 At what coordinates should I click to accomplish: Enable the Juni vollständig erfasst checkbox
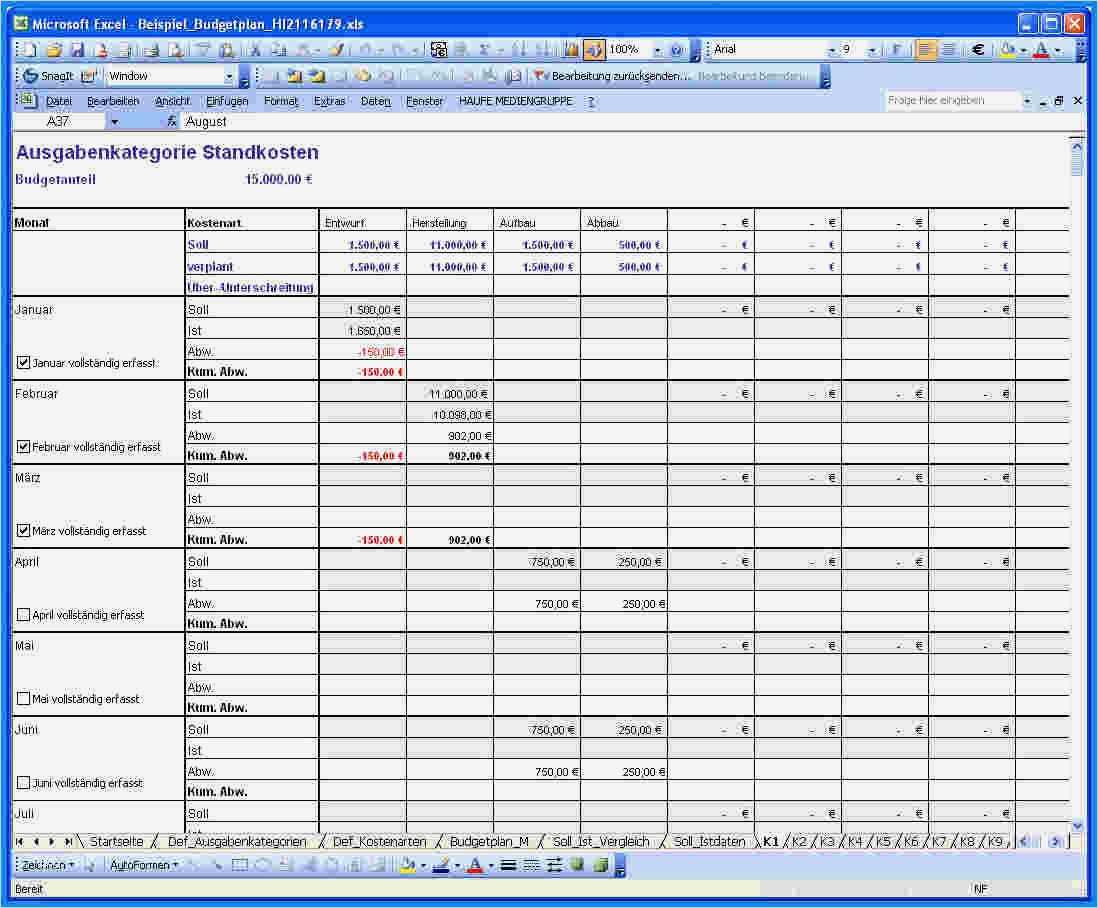click(23, 782)
